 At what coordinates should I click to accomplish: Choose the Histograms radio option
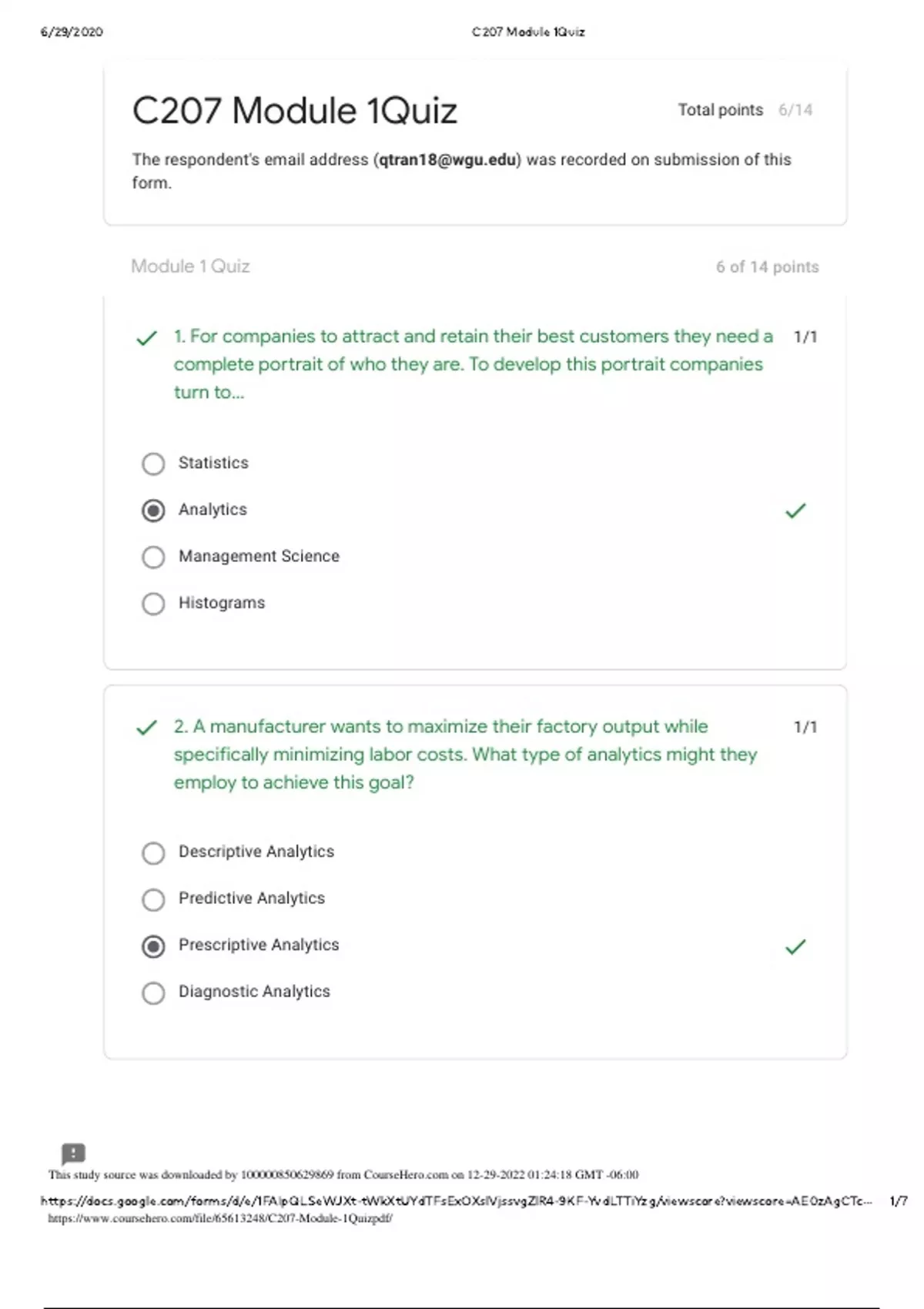(x=153, y=604)
